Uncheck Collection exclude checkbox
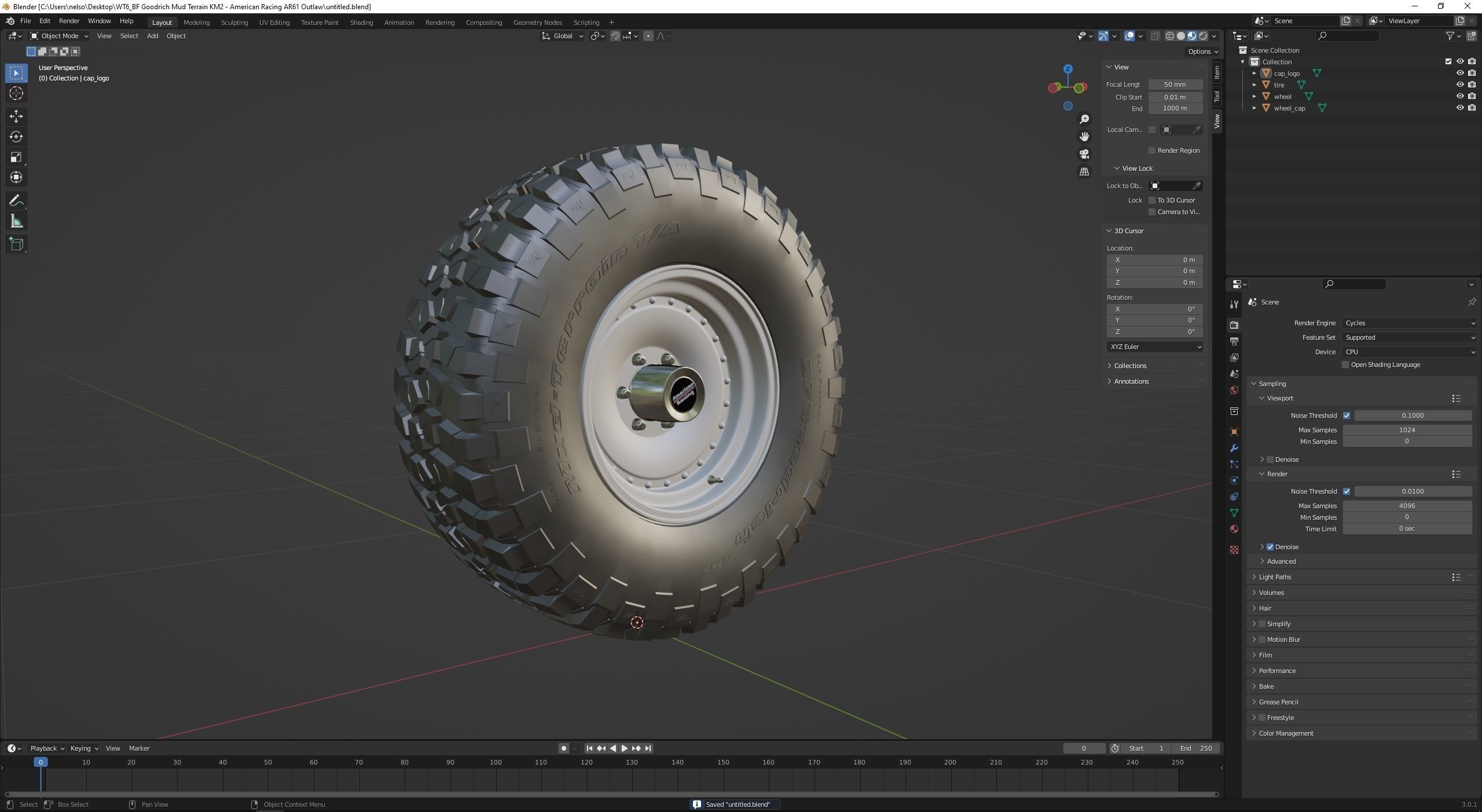Screen dimensions: 1482x812 [1448, 61]
